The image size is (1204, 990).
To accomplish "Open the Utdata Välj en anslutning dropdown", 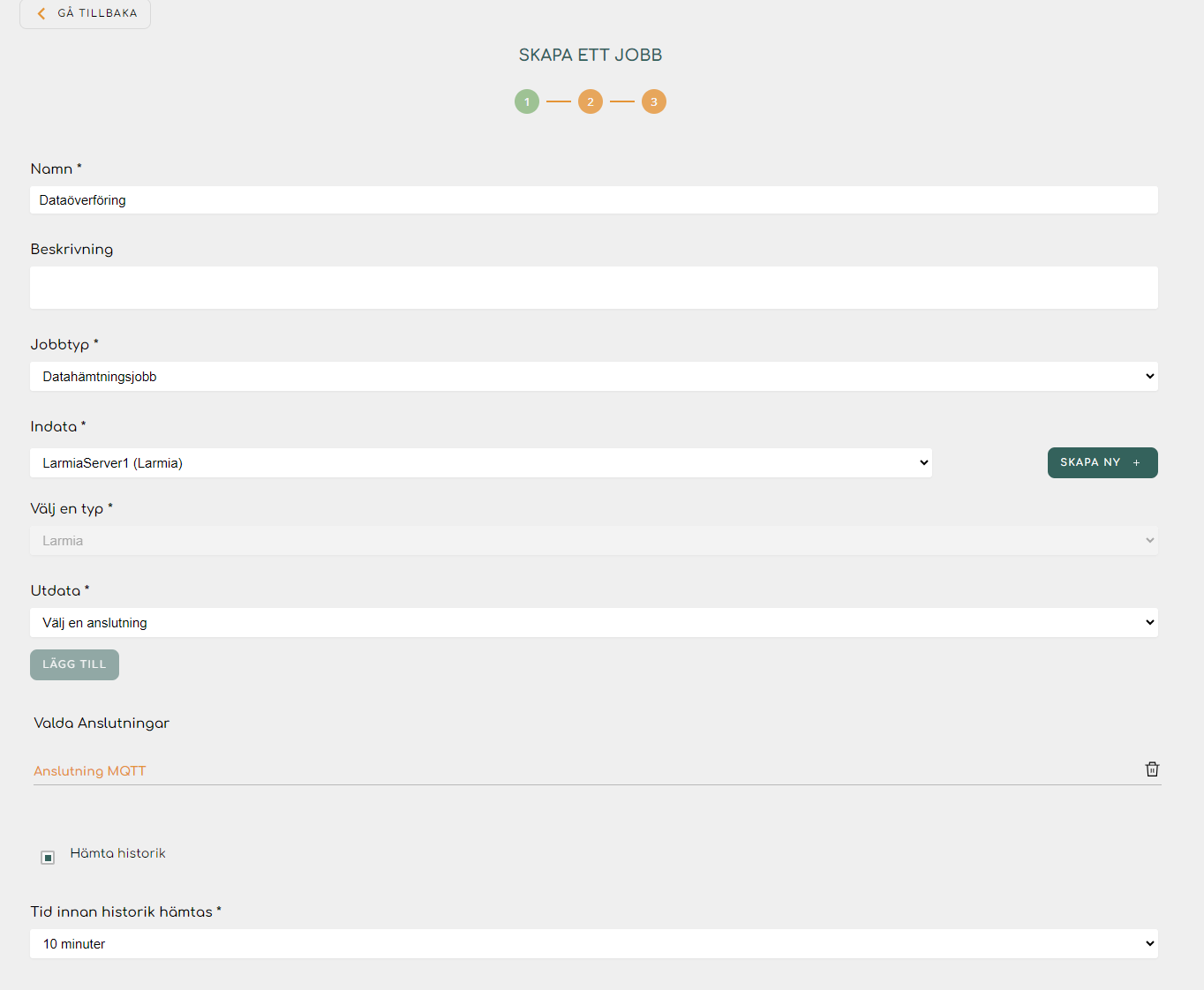I will [x=594, y=623].
